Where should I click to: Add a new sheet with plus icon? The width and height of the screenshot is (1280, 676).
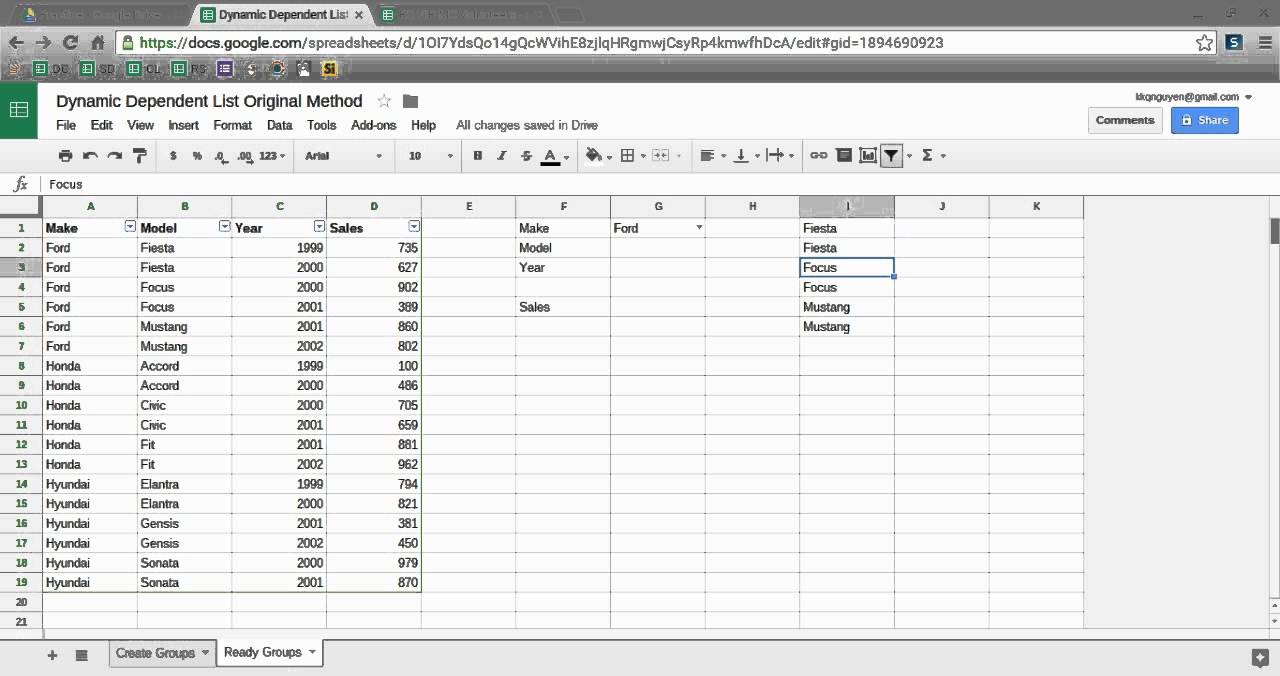click(x=52, y=655)
